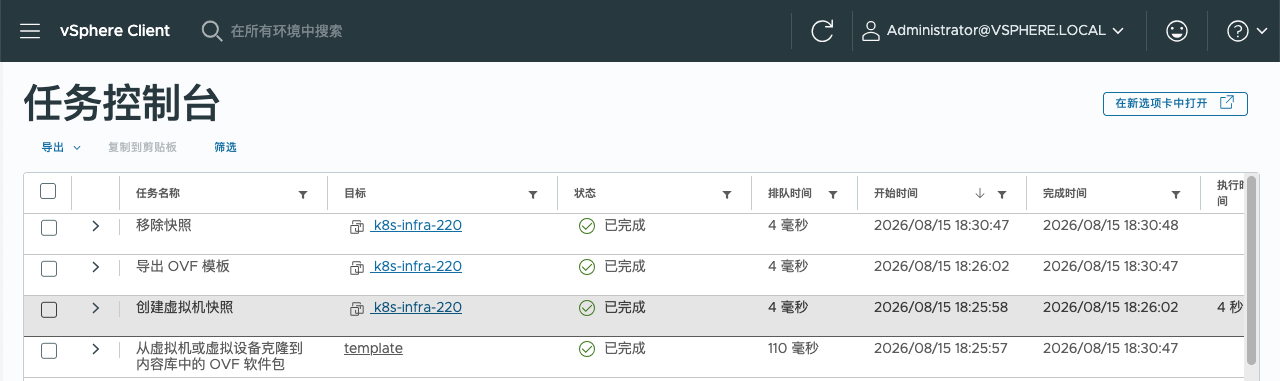
Task: Open k8s-infra-220 link in 导出 OVF 模板 row
Action: click(416, 267)
